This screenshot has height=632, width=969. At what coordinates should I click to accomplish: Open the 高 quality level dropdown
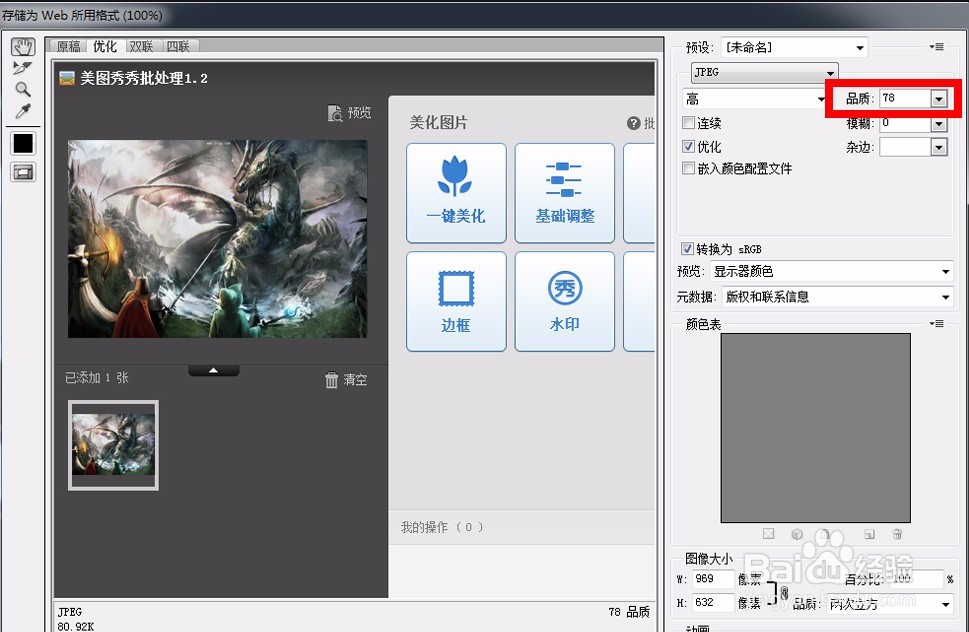click(755, 99)
